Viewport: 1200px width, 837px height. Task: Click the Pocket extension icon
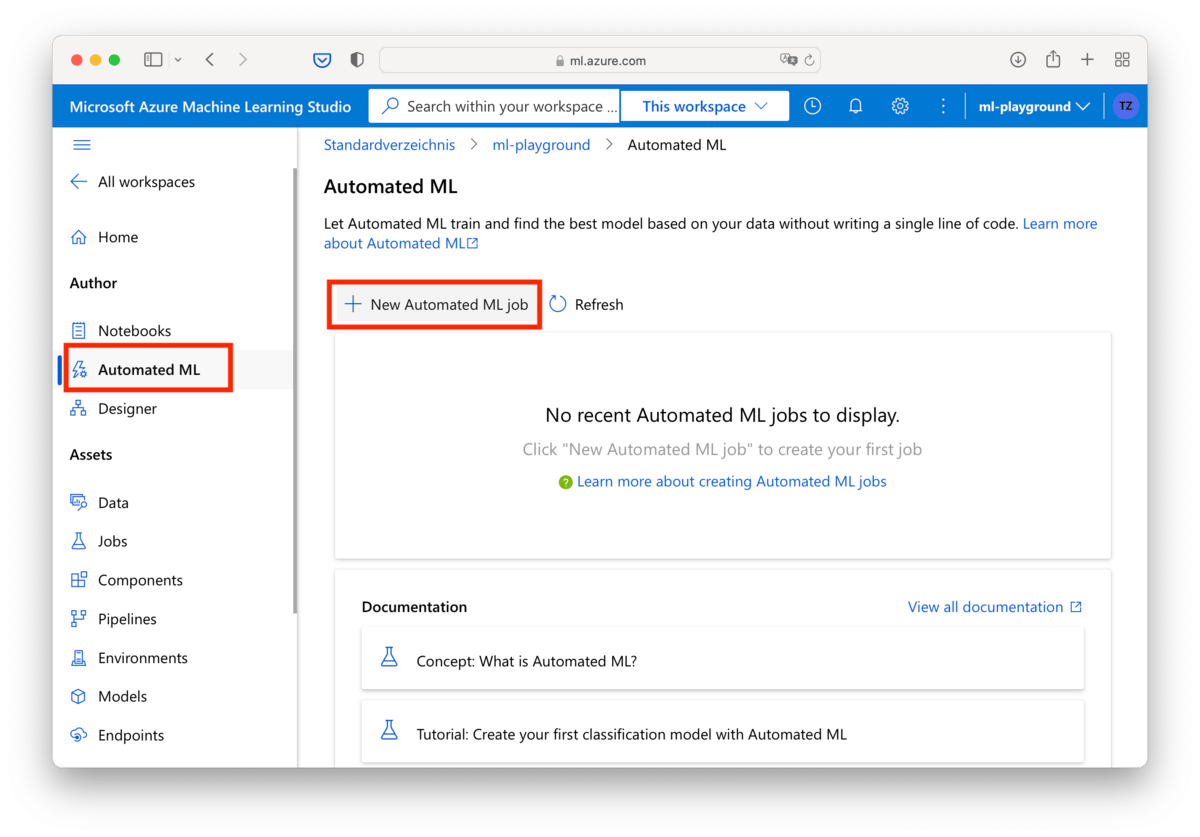pyautogui.click(x=322, y=60)
